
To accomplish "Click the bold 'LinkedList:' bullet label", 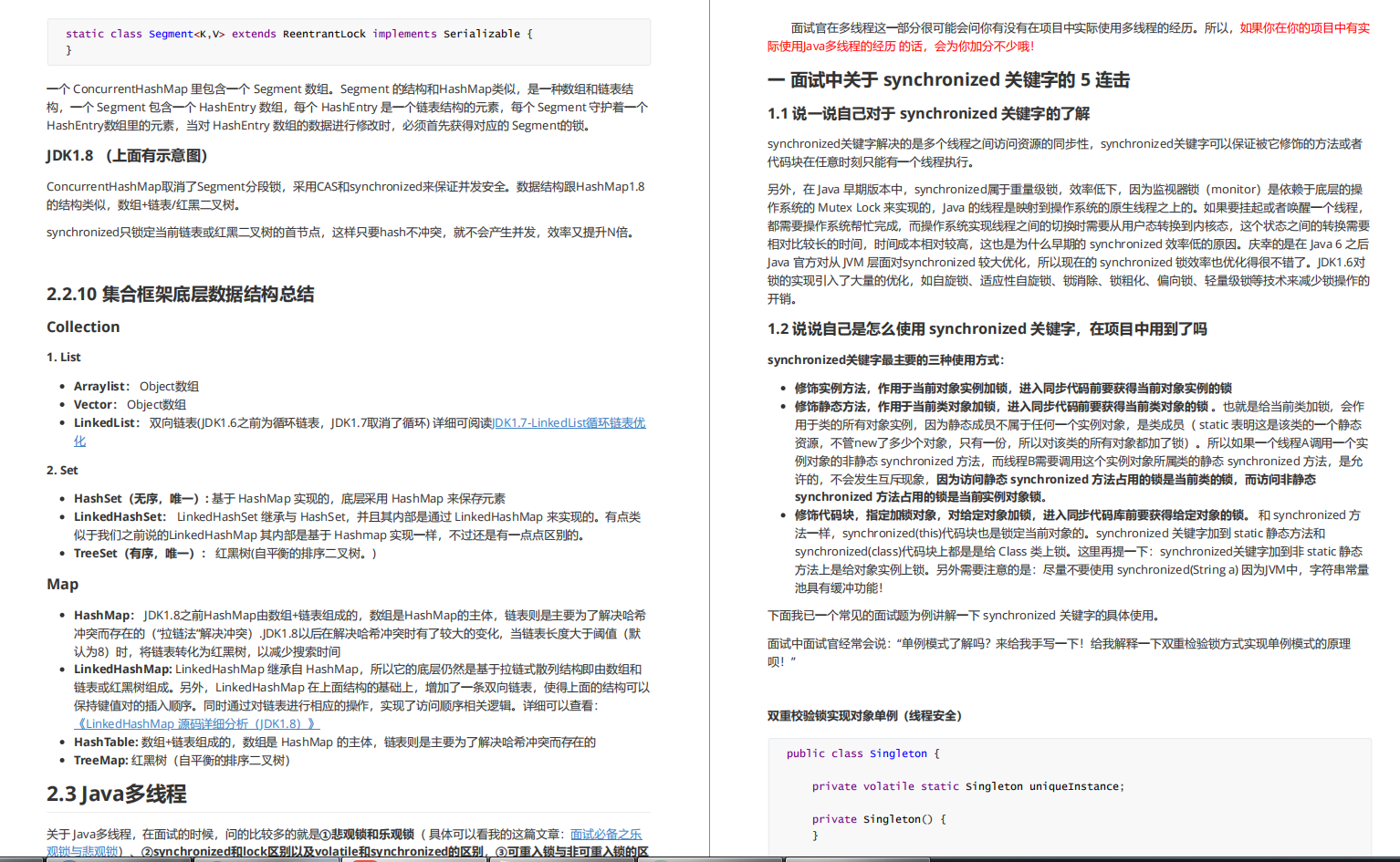I will [x=107, y=423].
